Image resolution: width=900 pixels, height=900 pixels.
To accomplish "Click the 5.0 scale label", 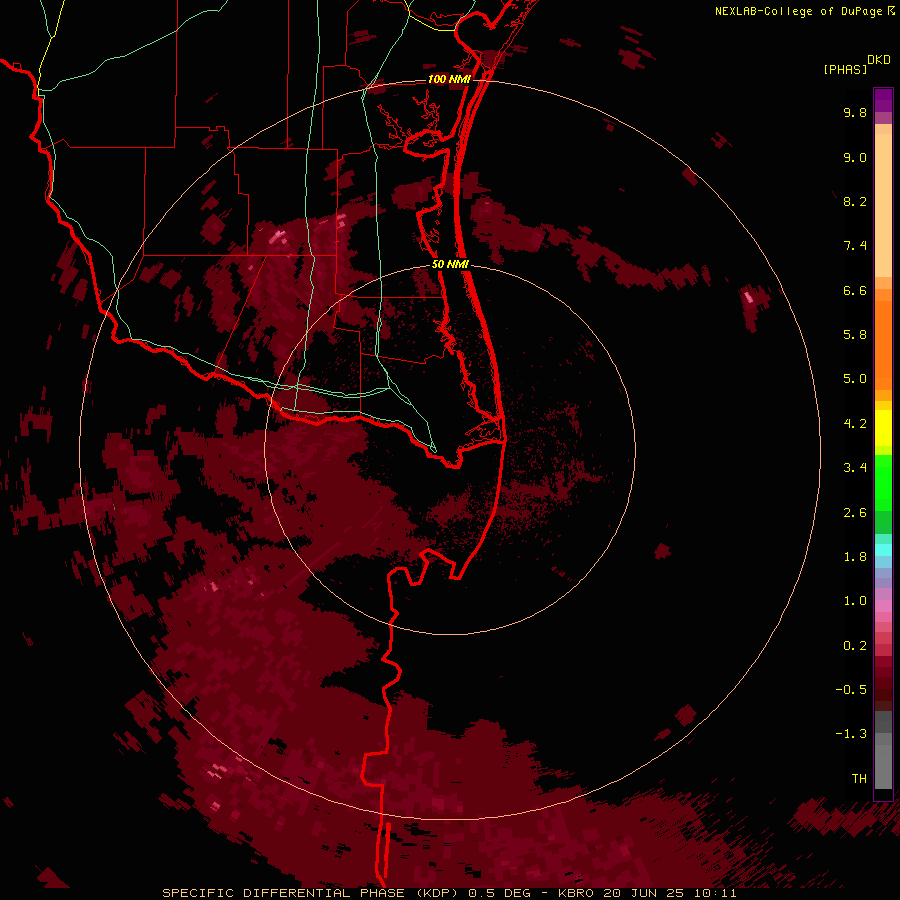I will tap(855, 379).
